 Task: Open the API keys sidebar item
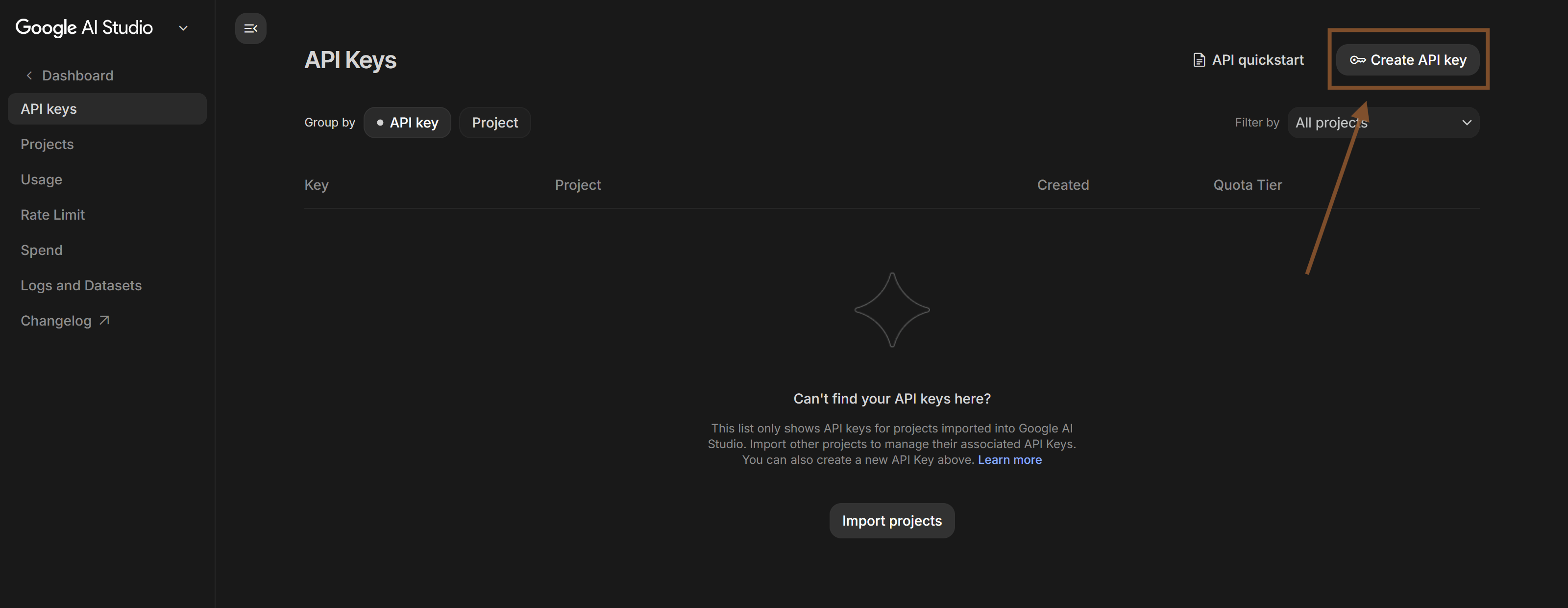[107, 109]
